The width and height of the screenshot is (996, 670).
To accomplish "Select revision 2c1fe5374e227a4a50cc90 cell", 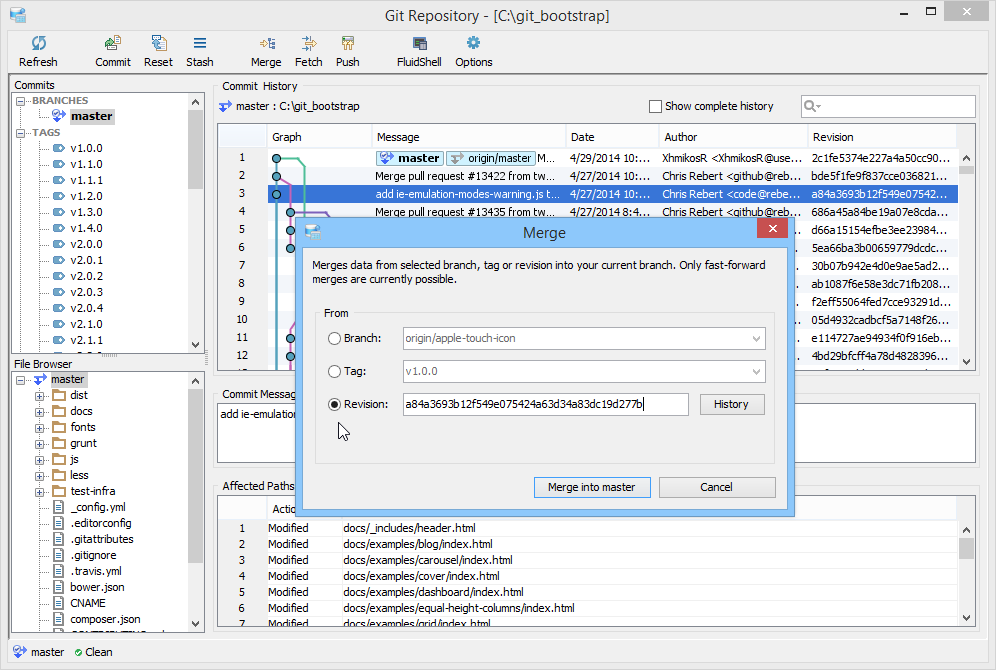I will [x=881, y=158].
